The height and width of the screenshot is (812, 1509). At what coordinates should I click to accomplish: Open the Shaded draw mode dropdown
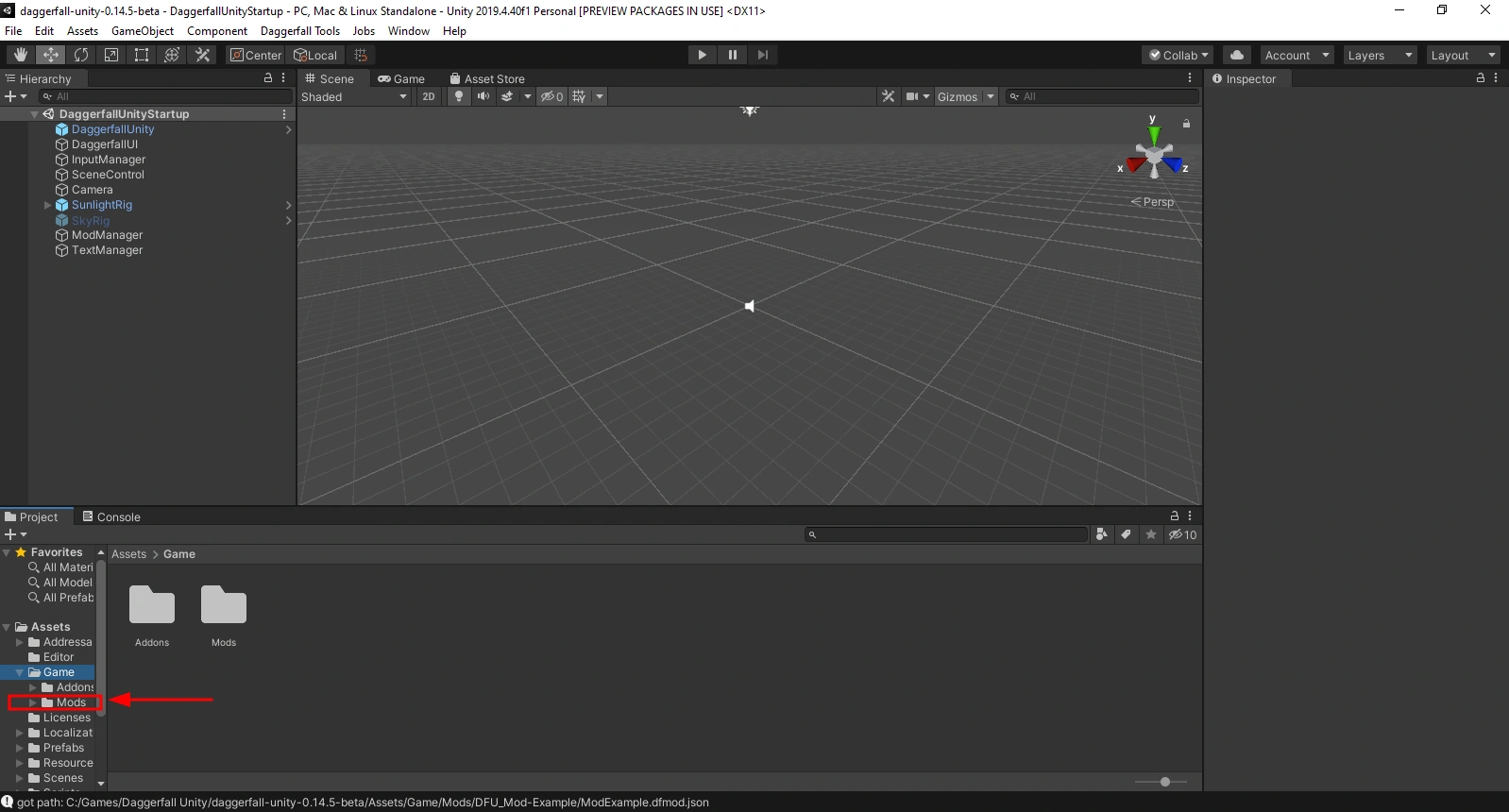click(x=355, y=96)
